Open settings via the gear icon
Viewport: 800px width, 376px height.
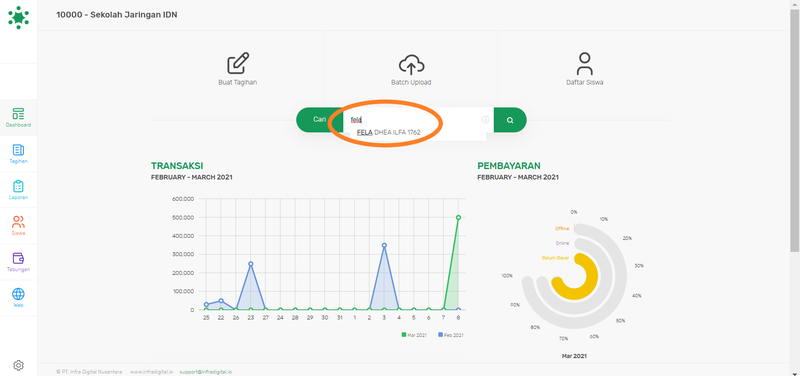pyautogui.click(x=18, y=365)
